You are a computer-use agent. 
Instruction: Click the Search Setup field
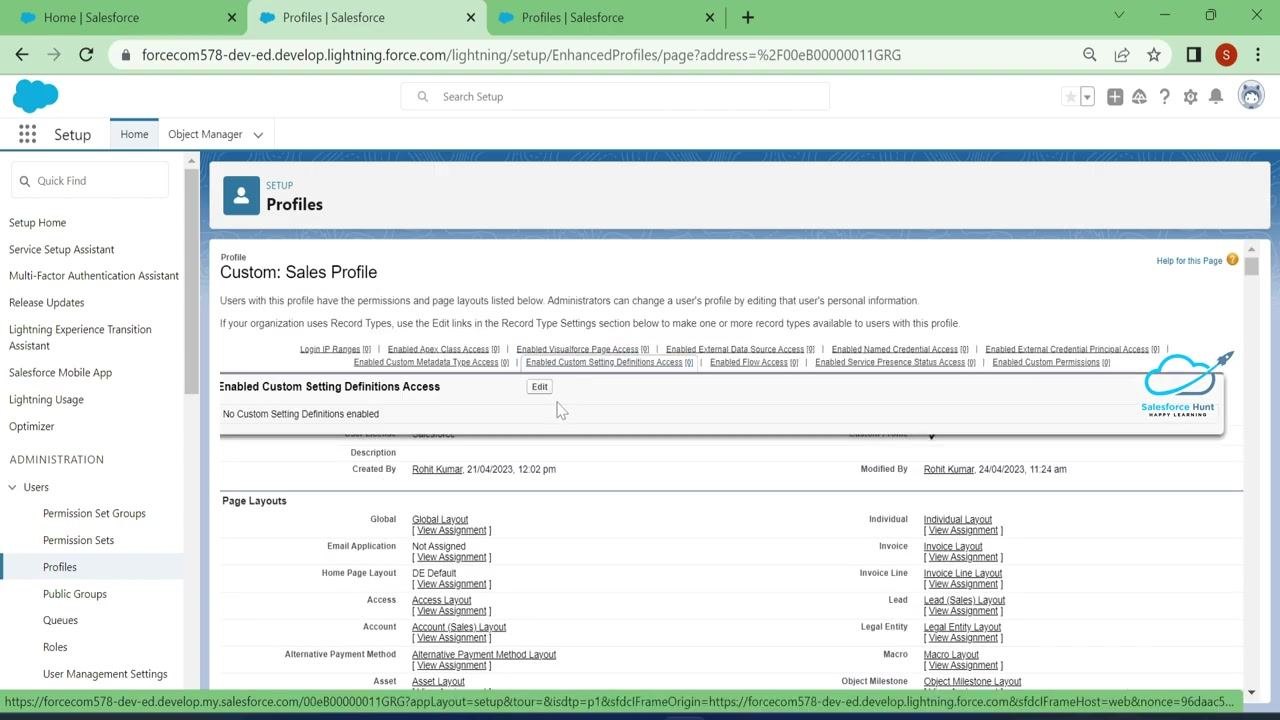point(615,97)
